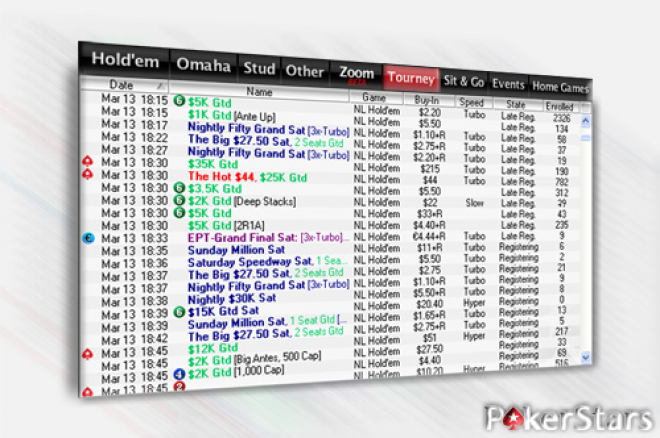660x438 pixels.
Task: Switch to the Omaha tab
Action: [x=204, y=65]
